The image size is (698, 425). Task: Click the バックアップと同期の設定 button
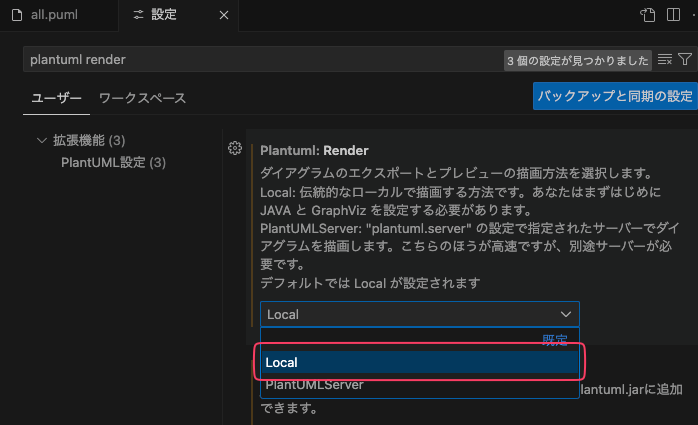(615, 96)
